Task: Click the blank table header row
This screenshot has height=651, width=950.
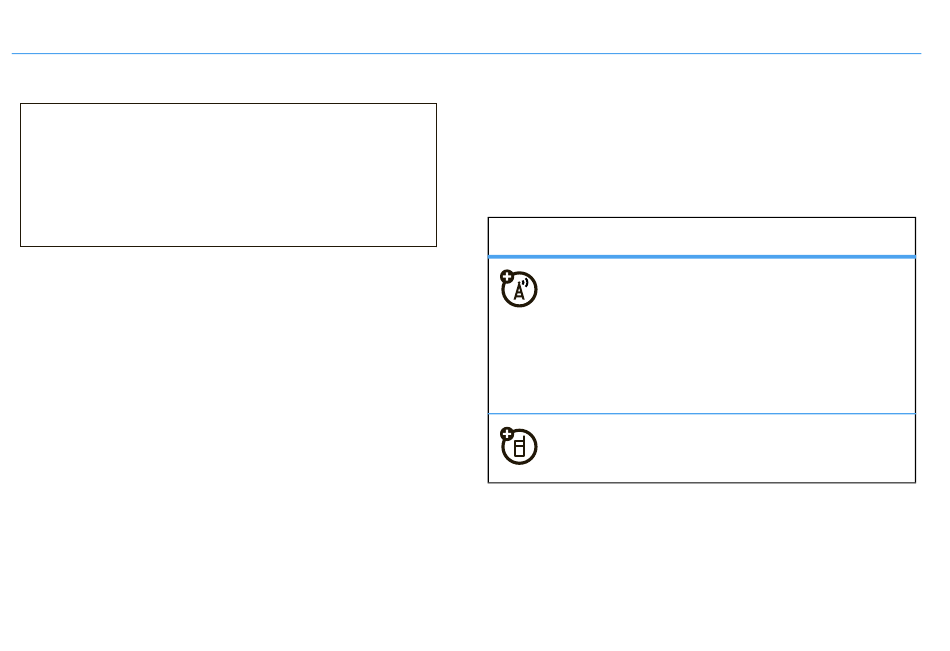Action: click(x=701, y=237)
